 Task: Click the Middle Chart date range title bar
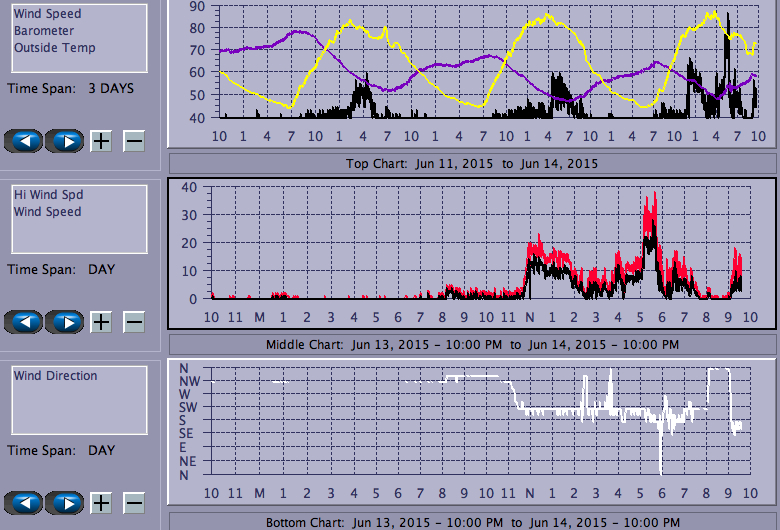click(472, 345)
